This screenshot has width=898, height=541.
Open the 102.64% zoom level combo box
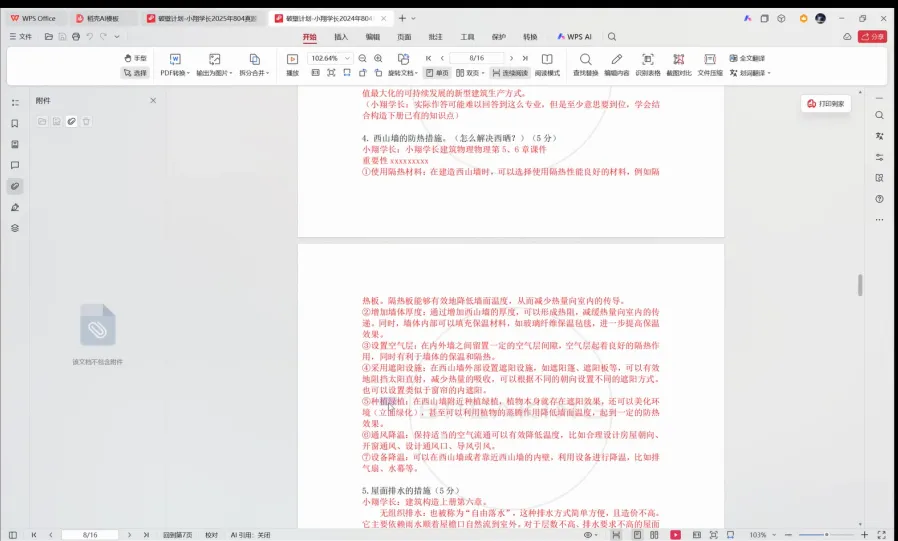point(329,58)
